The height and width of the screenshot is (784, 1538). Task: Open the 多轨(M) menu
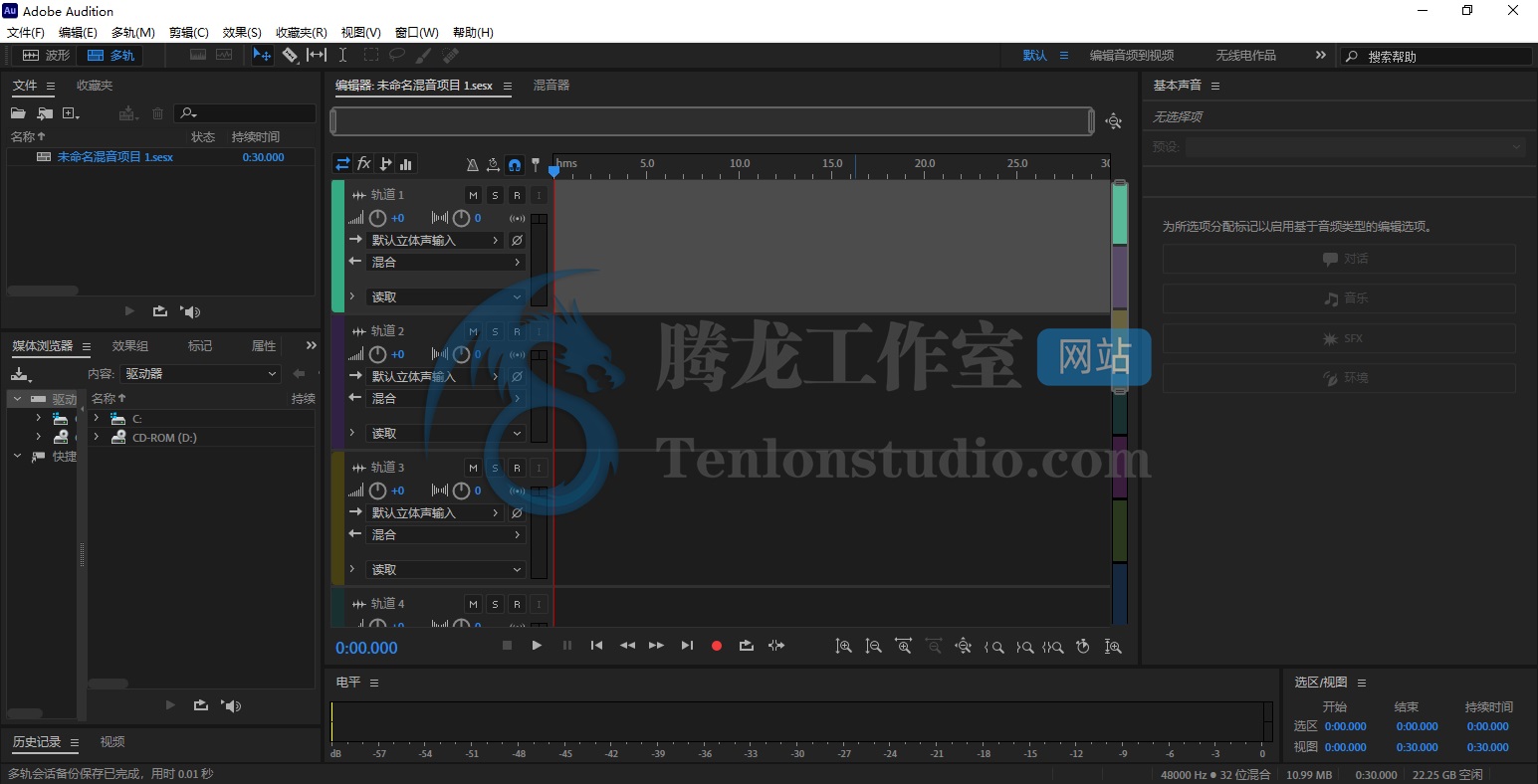[x=132, y=32]
